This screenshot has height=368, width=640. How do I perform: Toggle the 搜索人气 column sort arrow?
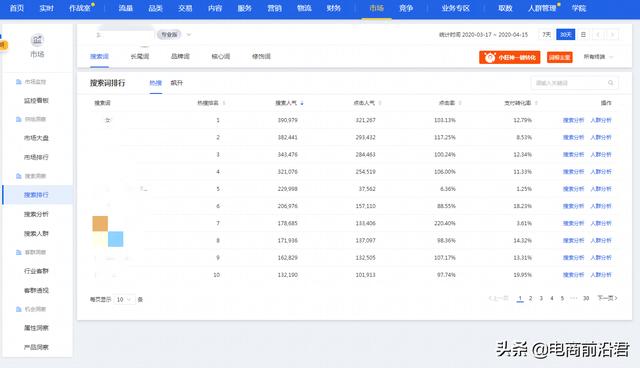pos(302,103)
